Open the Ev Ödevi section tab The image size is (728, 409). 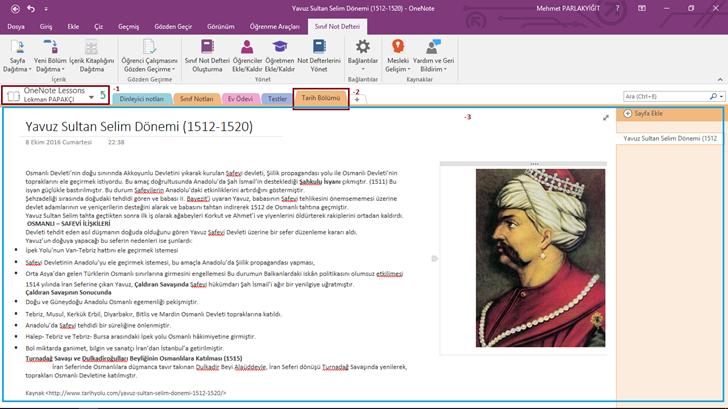[x=240, y=99]
